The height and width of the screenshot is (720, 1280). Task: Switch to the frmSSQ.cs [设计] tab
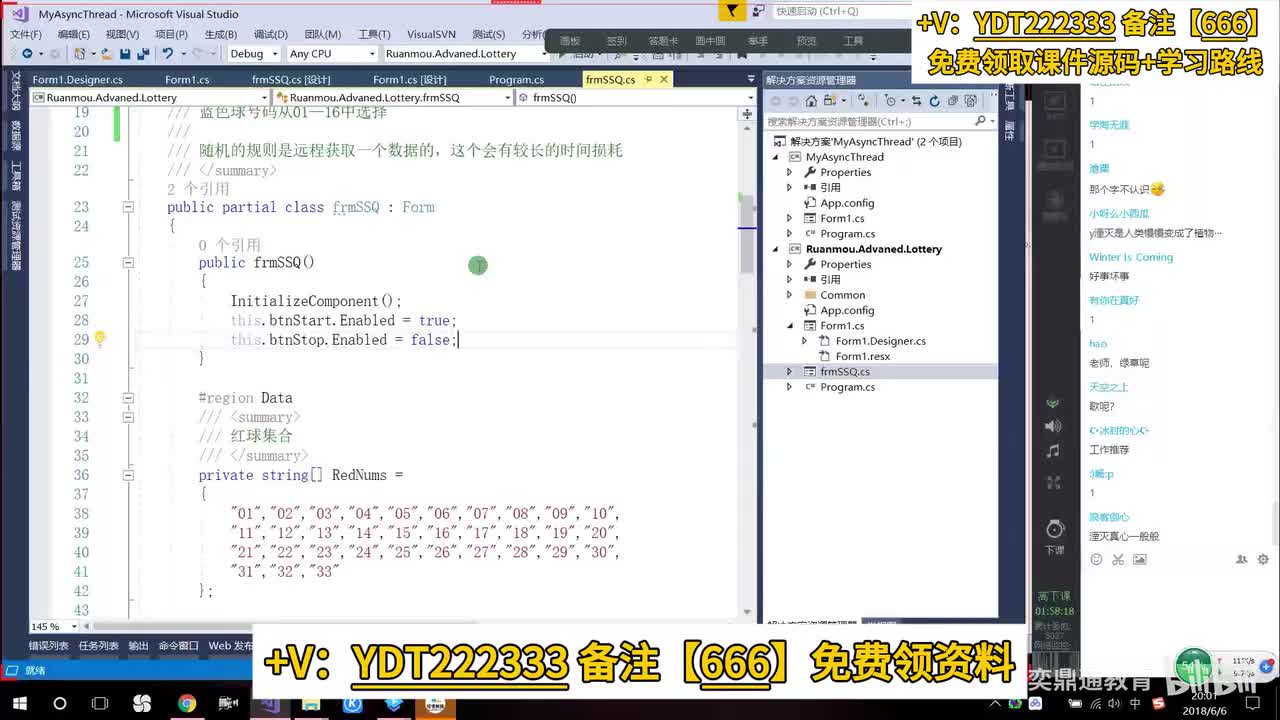pos(291,80)
